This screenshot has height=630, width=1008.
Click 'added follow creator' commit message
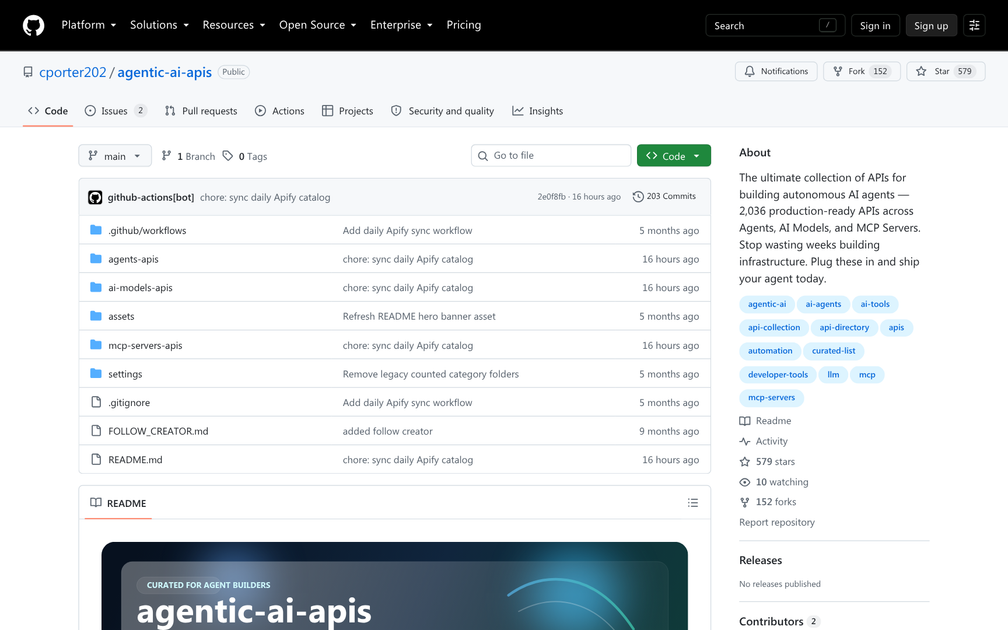click(x=388, y=431)
